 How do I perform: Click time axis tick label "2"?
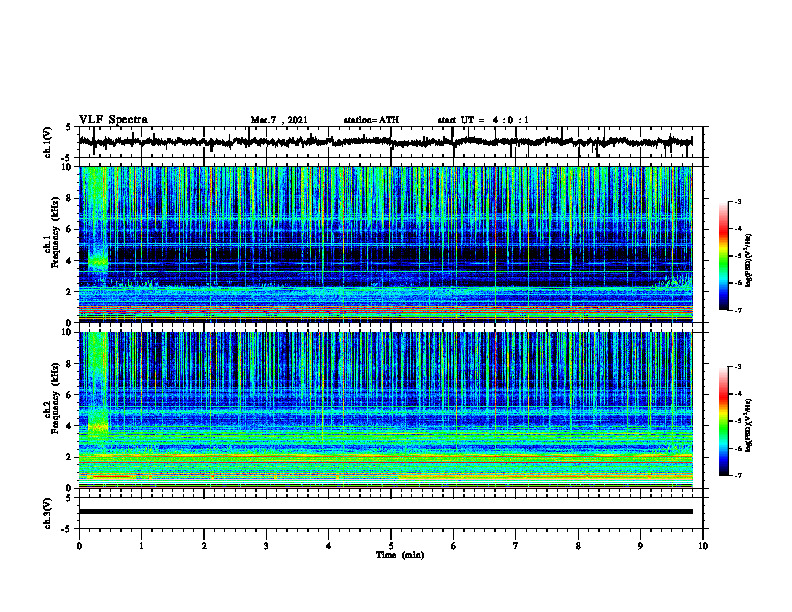[x=204, y=546]
